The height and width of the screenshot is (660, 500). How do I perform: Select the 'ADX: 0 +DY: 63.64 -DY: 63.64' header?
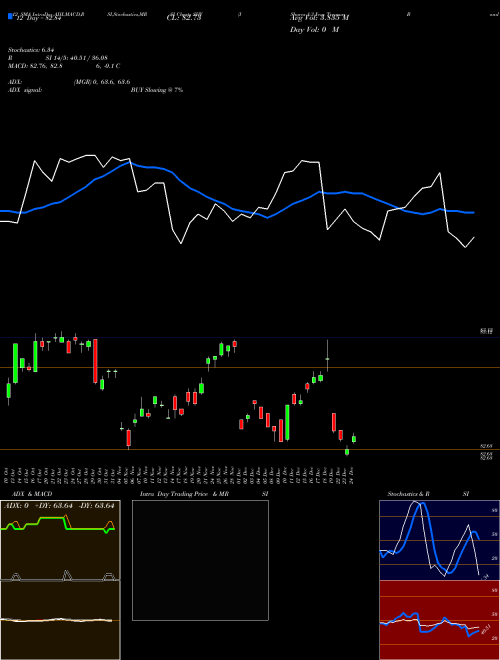coord(59,506)
